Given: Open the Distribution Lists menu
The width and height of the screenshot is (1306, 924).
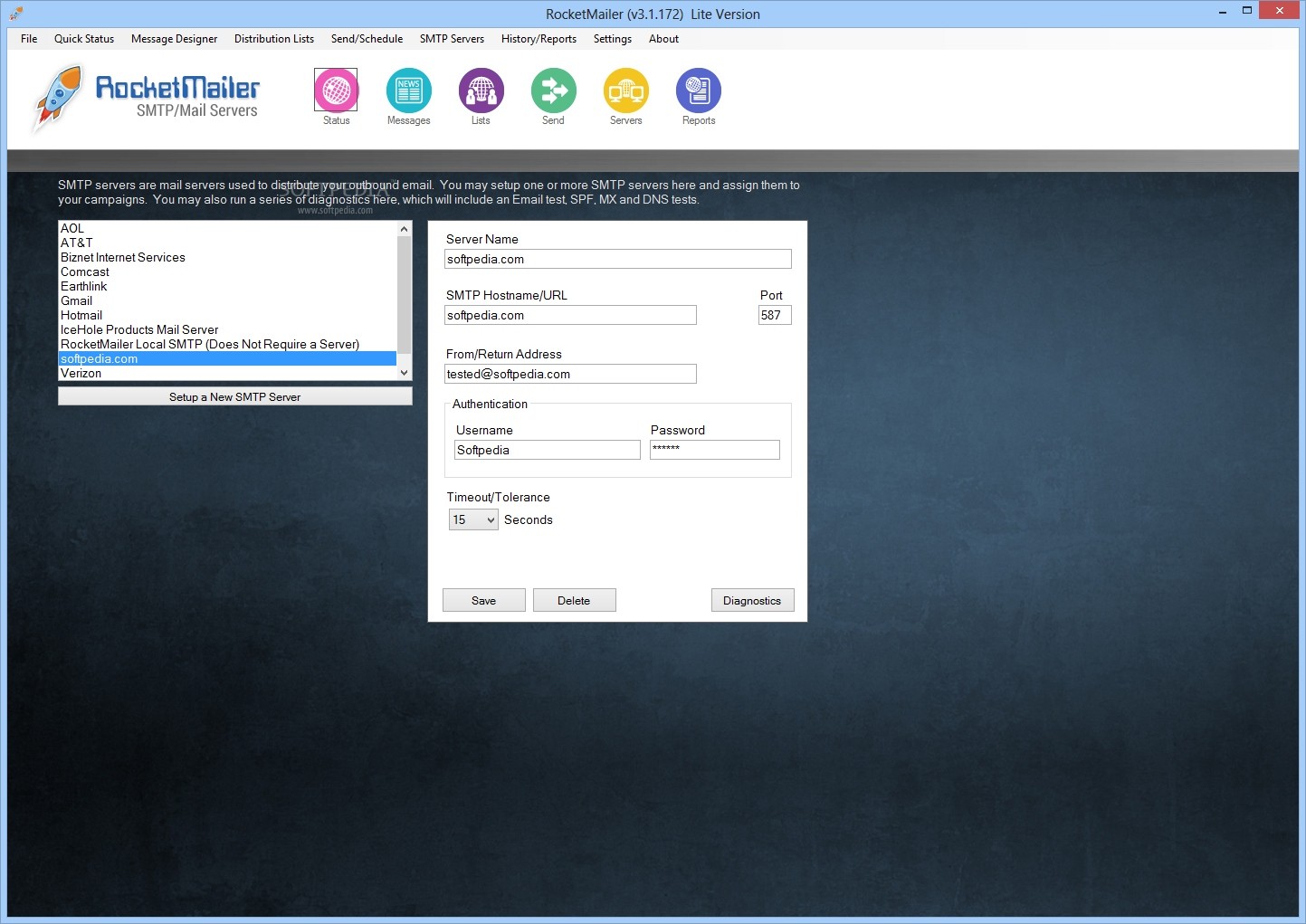Looking at the screenshot, I should point(274,39).
